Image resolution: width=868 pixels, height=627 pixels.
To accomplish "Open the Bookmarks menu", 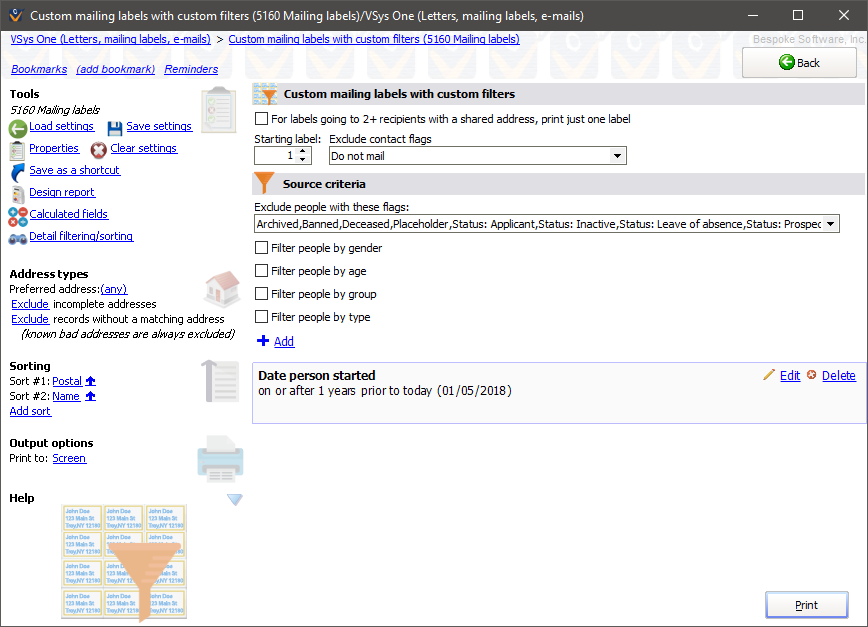I will click(x=38, y=69).
